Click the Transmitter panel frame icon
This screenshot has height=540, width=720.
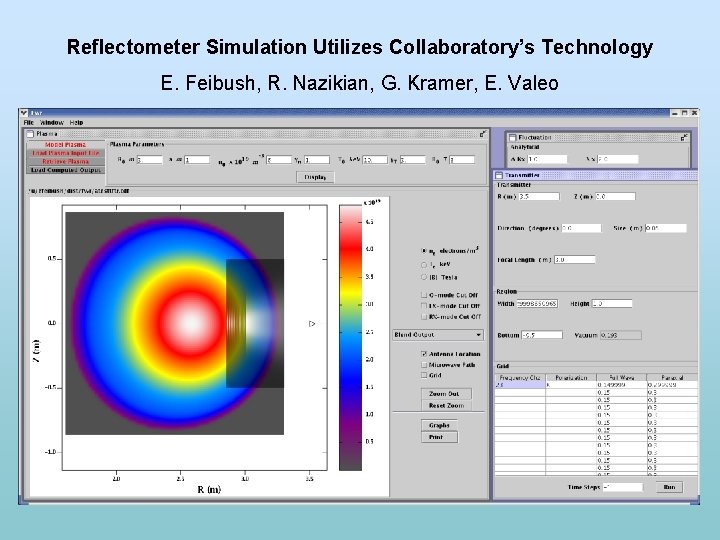click(x=499, y=175)
